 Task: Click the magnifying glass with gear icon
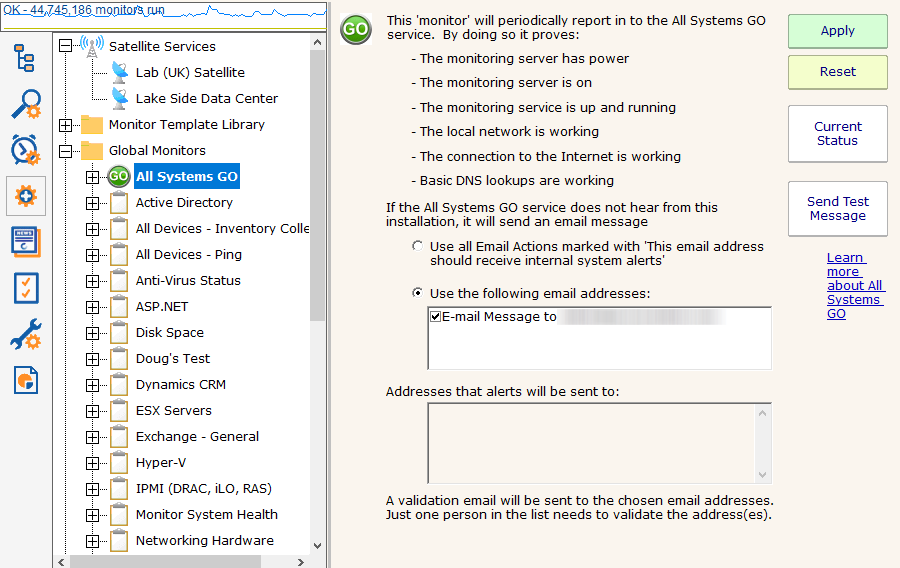[x=25, y=104]
